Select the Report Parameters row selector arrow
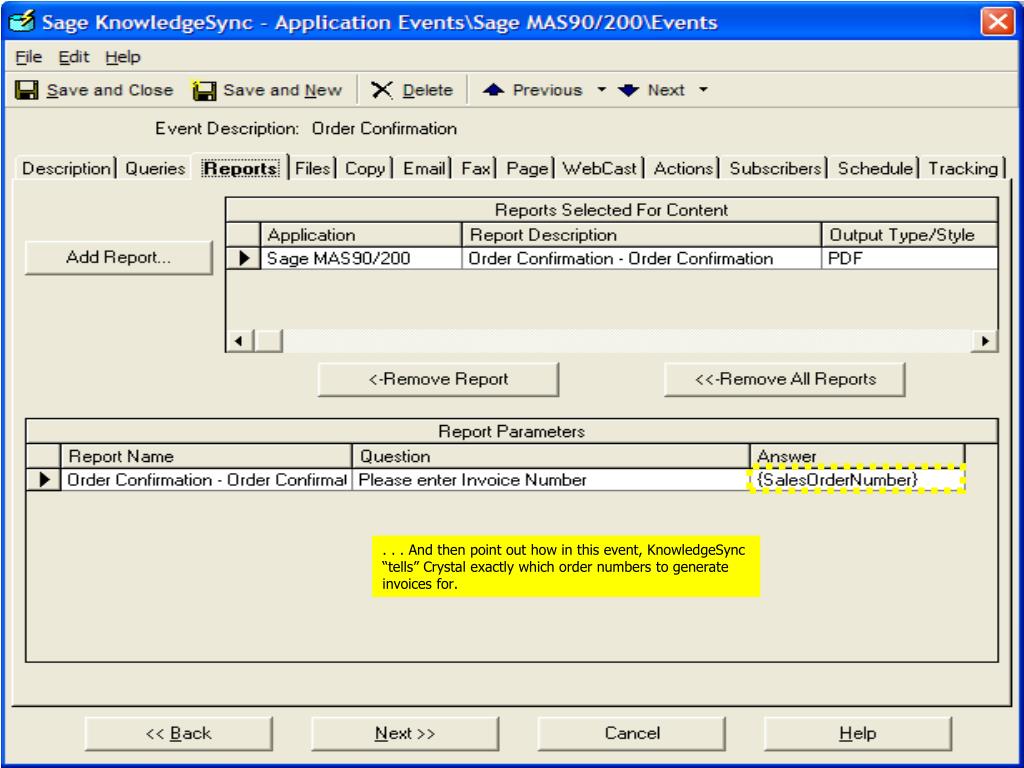This screenshot has height=768, width=1024. [x=44, y=479]
